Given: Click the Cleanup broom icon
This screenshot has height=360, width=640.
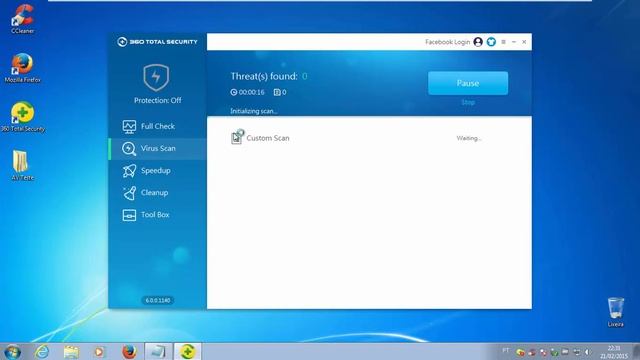Looking at the screenshot, I should [x=129, y=193].
